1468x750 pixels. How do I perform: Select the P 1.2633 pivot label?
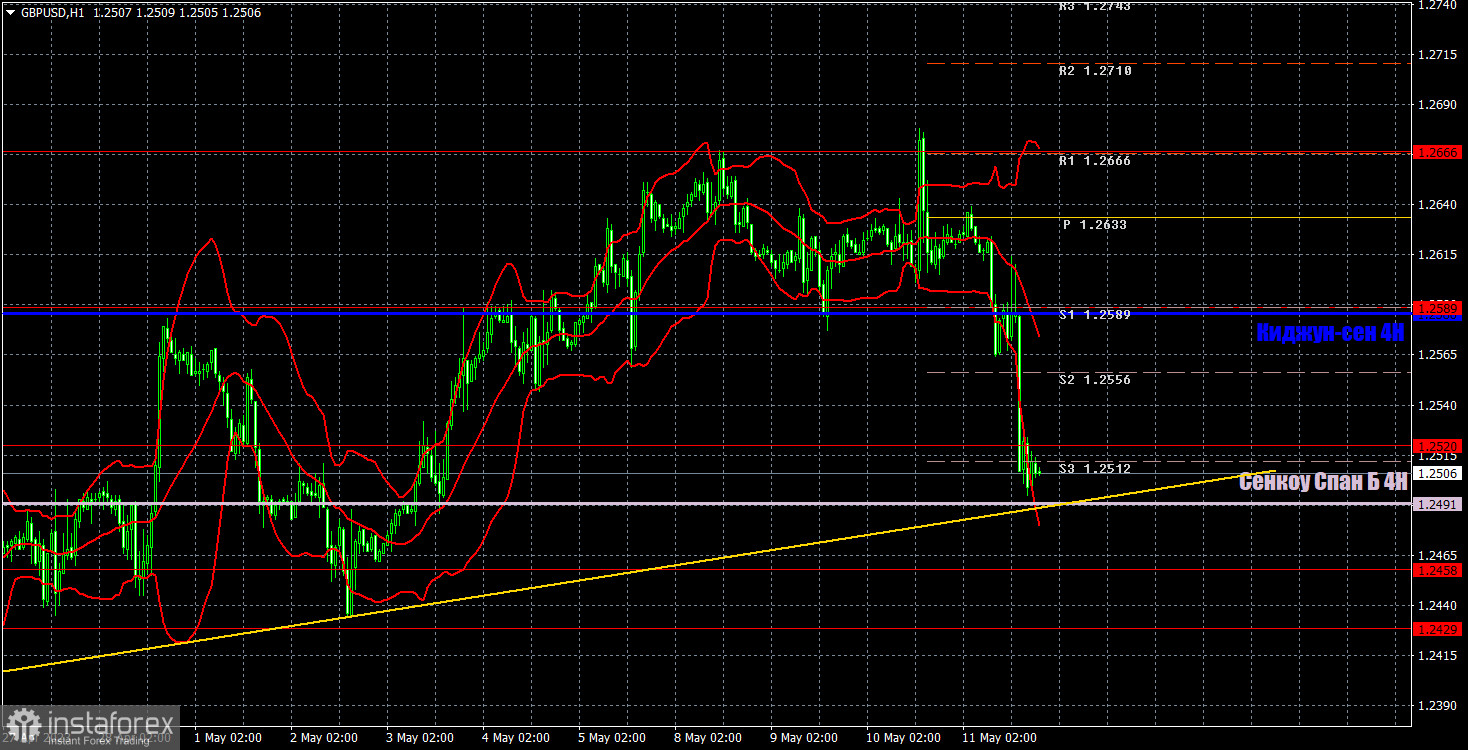click(x=1097, y=225)
